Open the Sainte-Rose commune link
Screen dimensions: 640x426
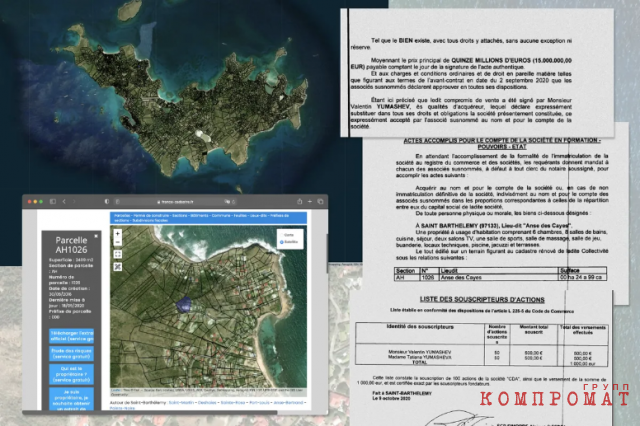[x=233, y=402]
